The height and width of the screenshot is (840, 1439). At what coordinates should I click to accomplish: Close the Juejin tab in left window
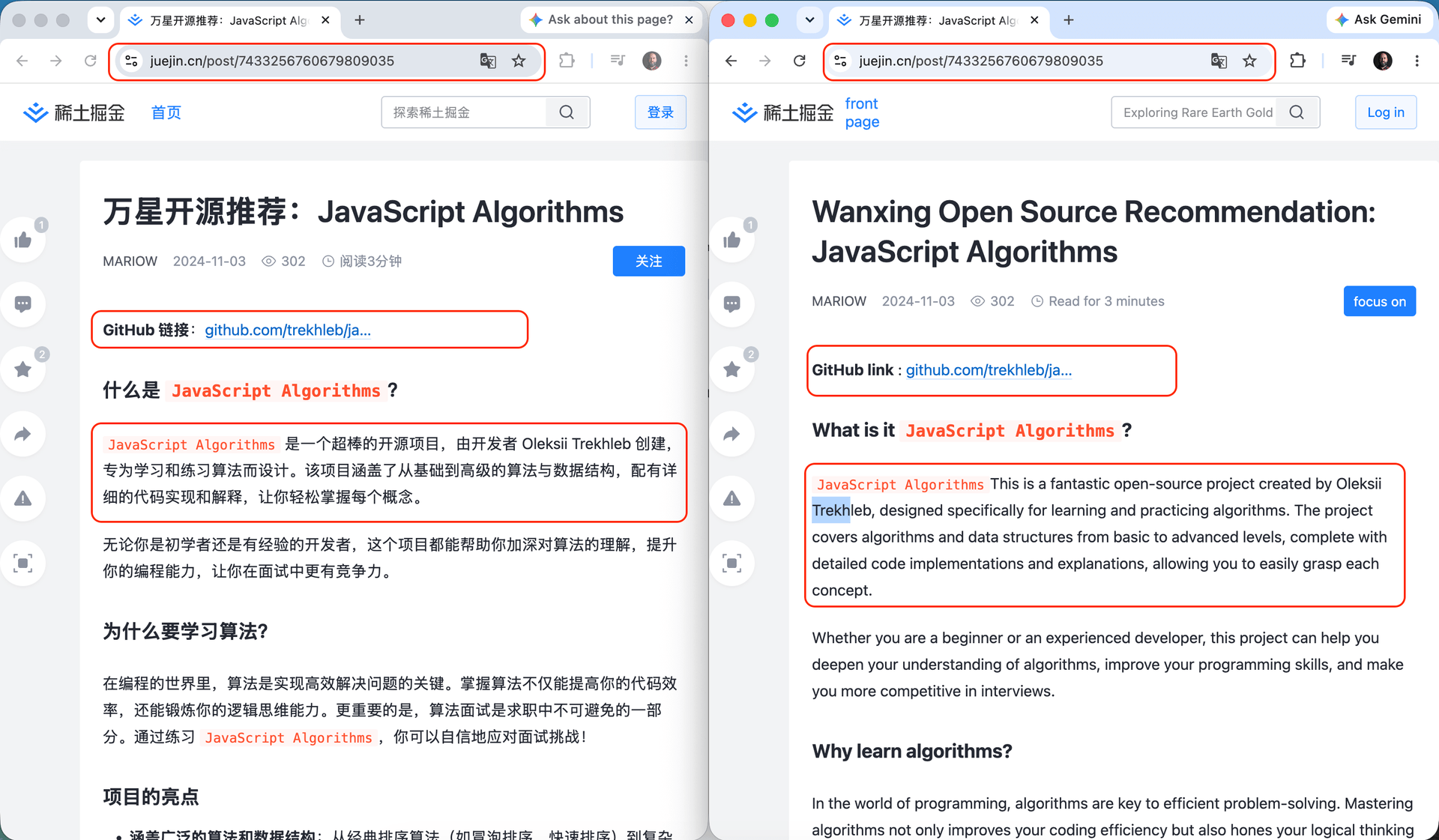coord(325,20)
